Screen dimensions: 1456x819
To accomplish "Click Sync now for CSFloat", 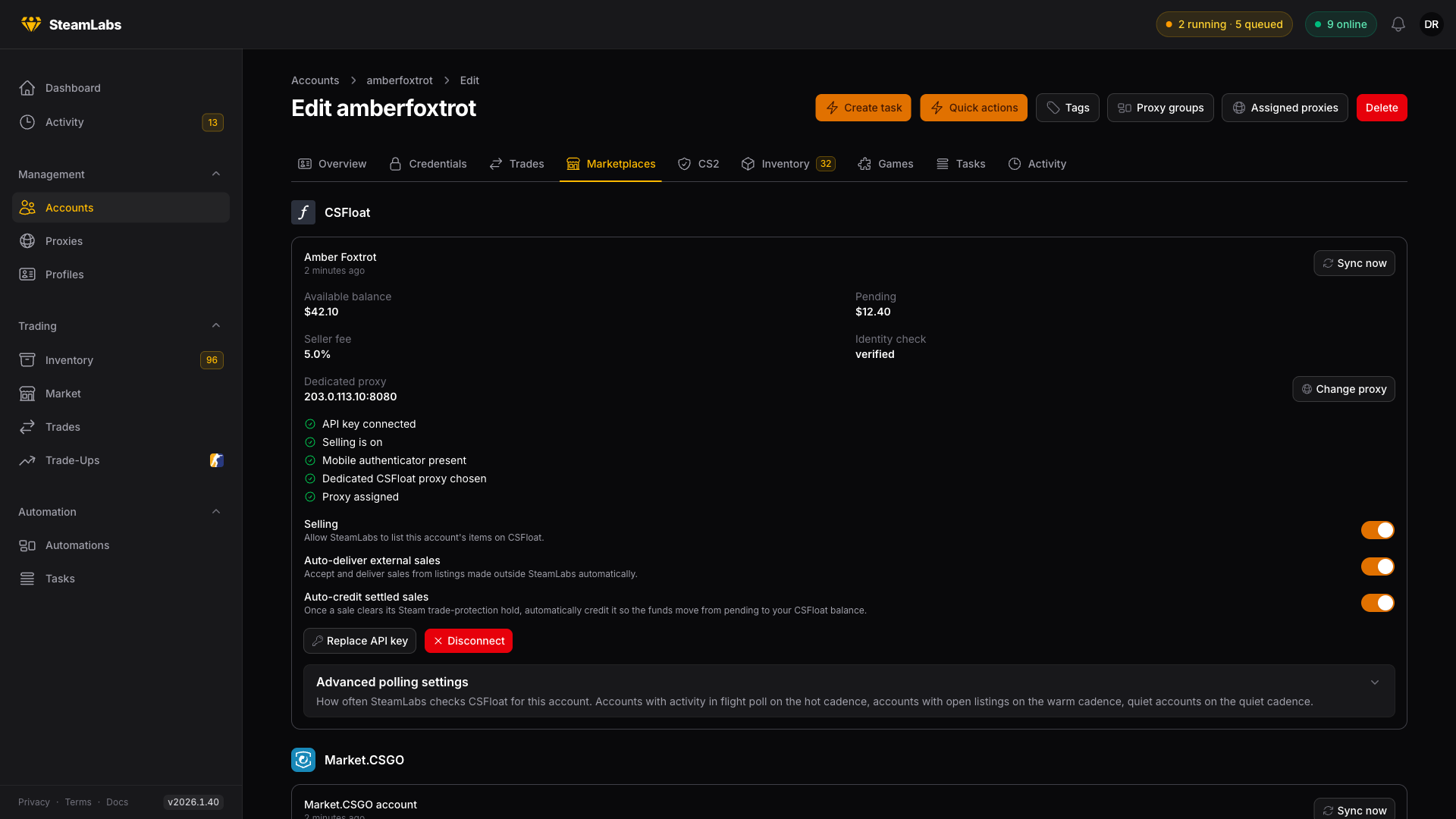I will coord(1354,263).
